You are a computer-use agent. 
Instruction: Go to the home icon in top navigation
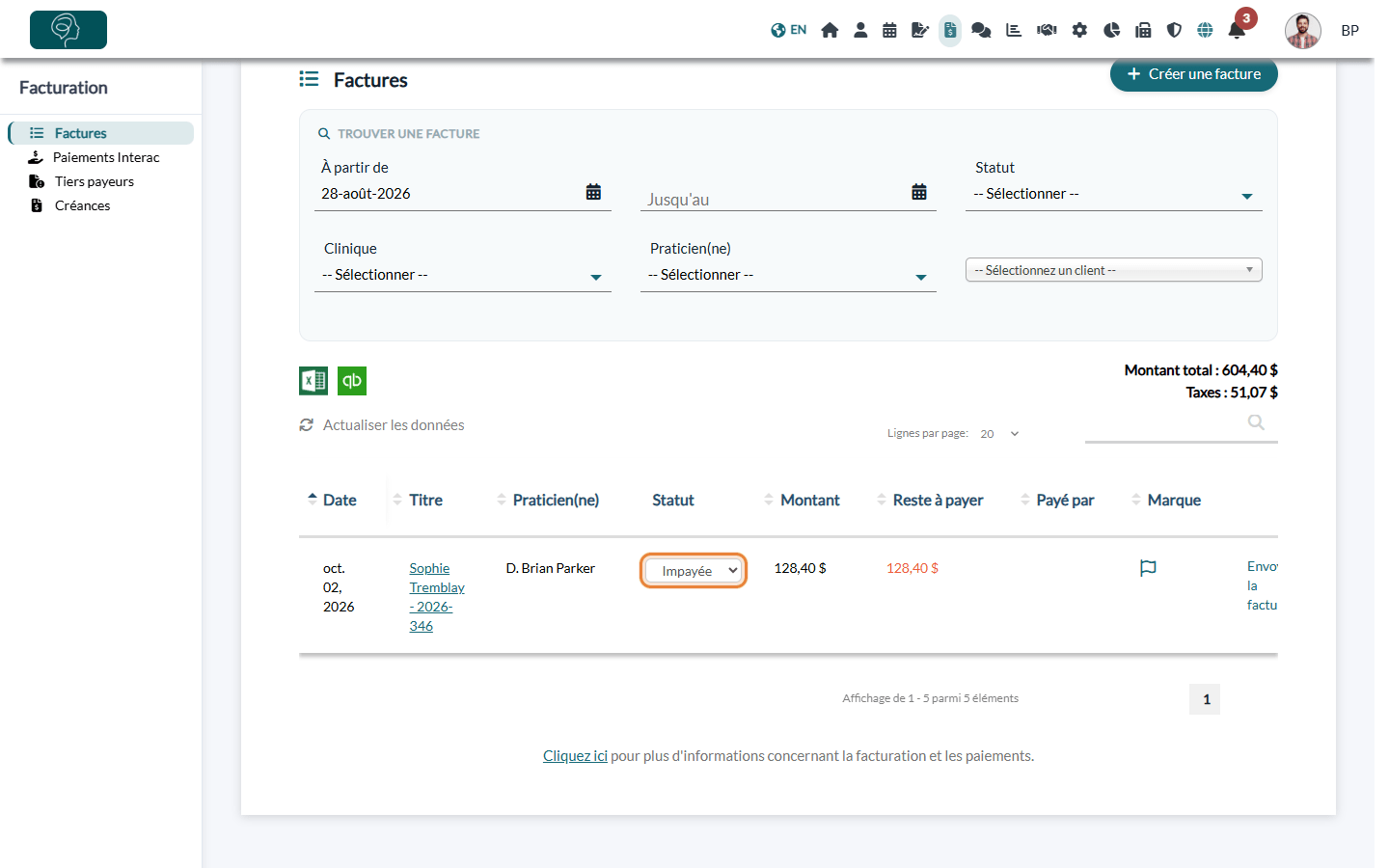[830, 30]
